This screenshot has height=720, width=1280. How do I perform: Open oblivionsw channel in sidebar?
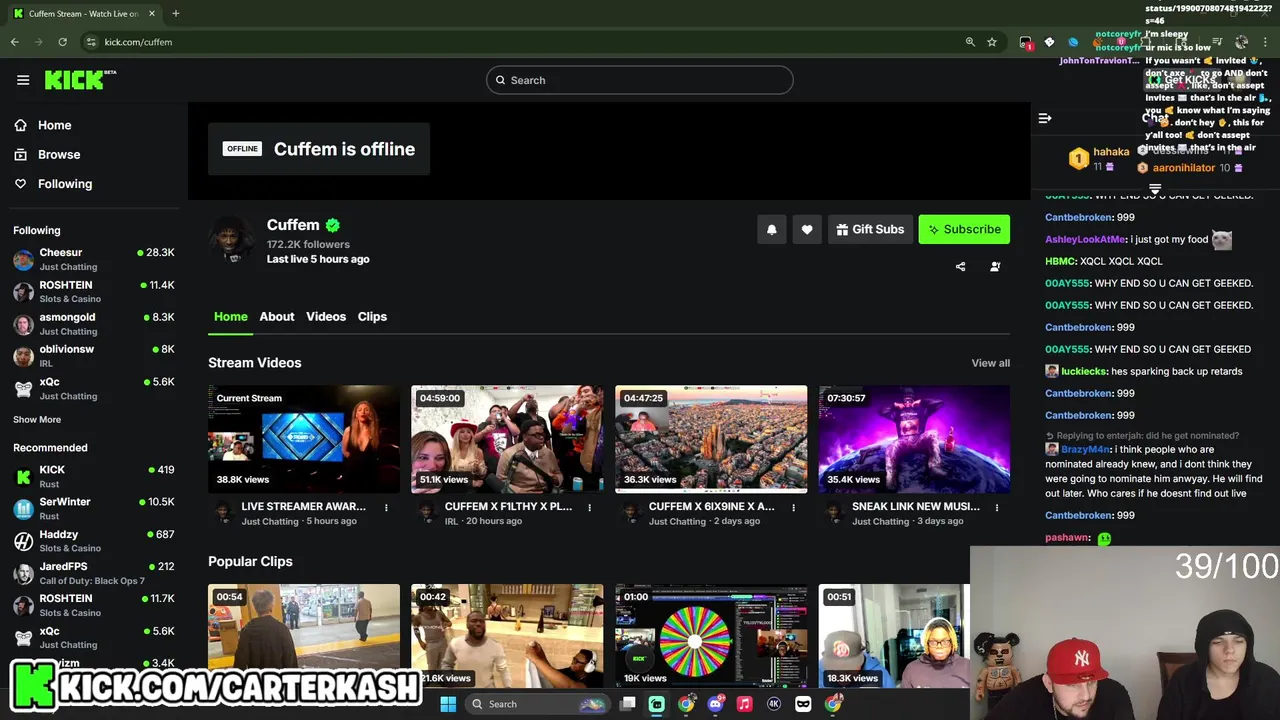point(94,356)
